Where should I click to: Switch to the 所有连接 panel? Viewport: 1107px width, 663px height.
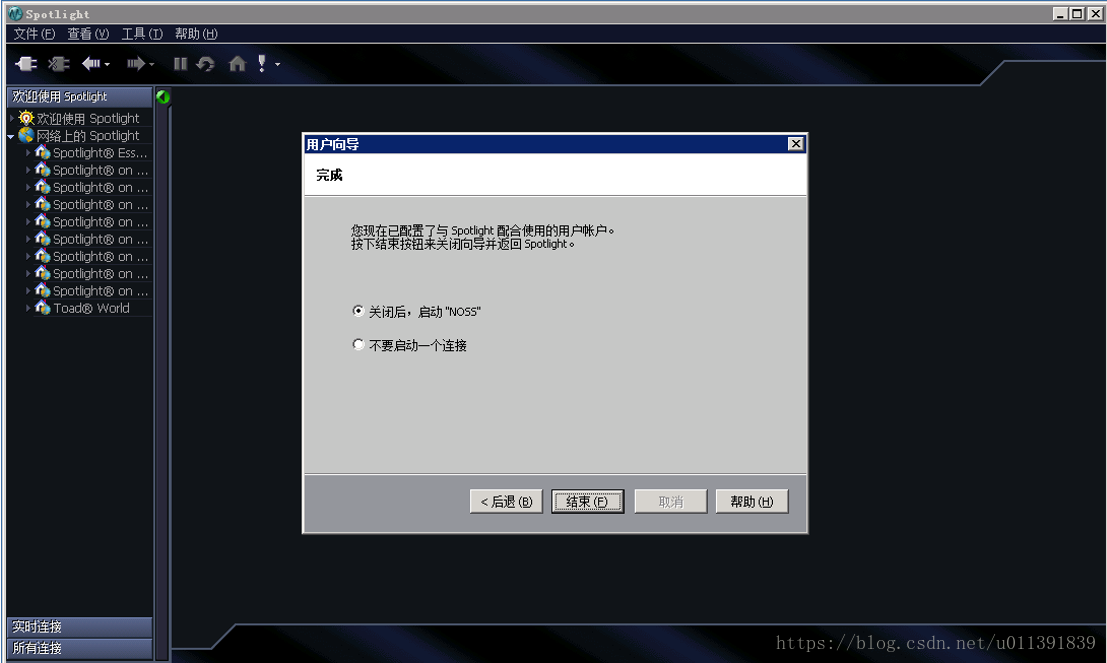click(79, 648)
